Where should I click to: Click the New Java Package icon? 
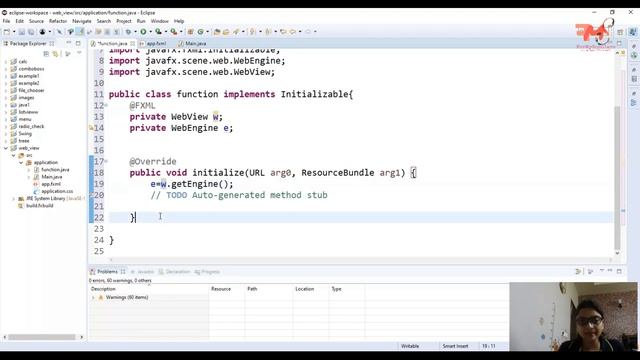click(190, 32)
